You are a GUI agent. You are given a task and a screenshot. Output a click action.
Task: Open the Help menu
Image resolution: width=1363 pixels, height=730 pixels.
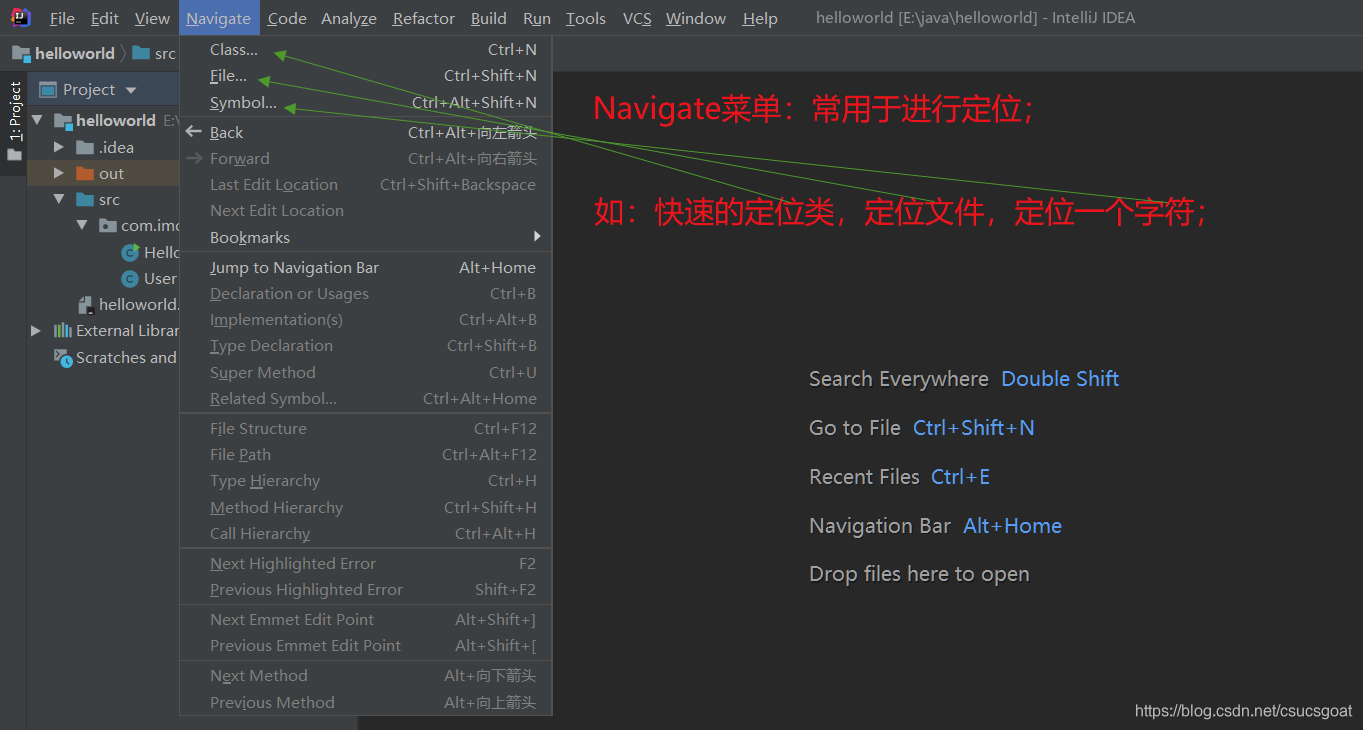tap(760, 18)
